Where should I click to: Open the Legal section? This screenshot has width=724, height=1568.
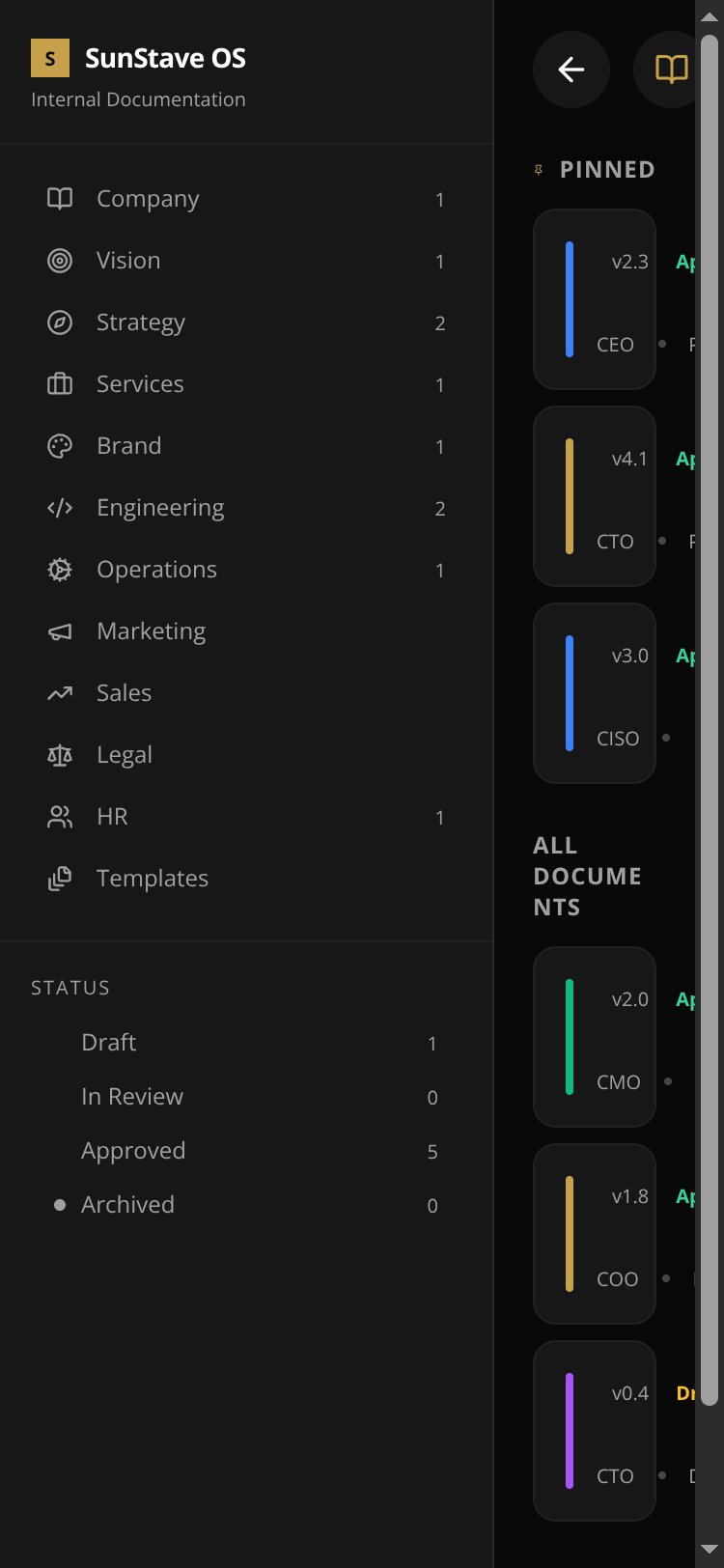(x=246, y=755)
